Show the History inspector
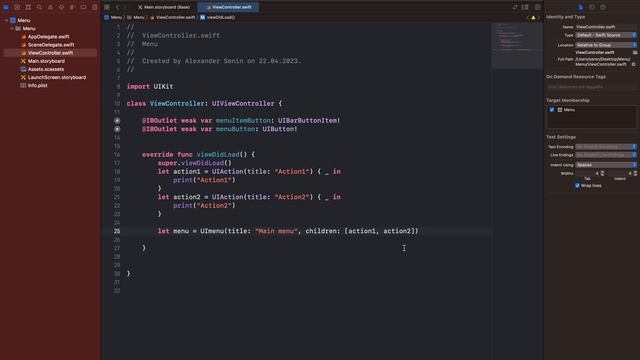Screen dimensions: 640x360 (x=592, y=7)
